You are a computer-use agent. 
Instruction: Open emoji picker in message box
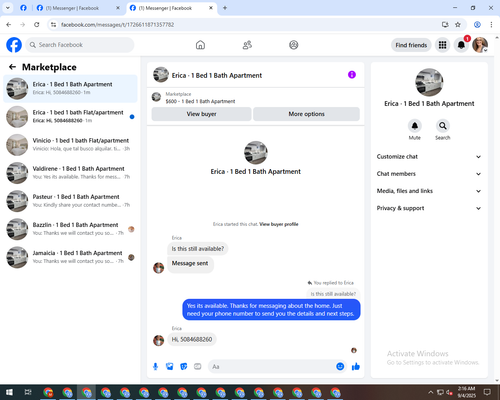340,367
